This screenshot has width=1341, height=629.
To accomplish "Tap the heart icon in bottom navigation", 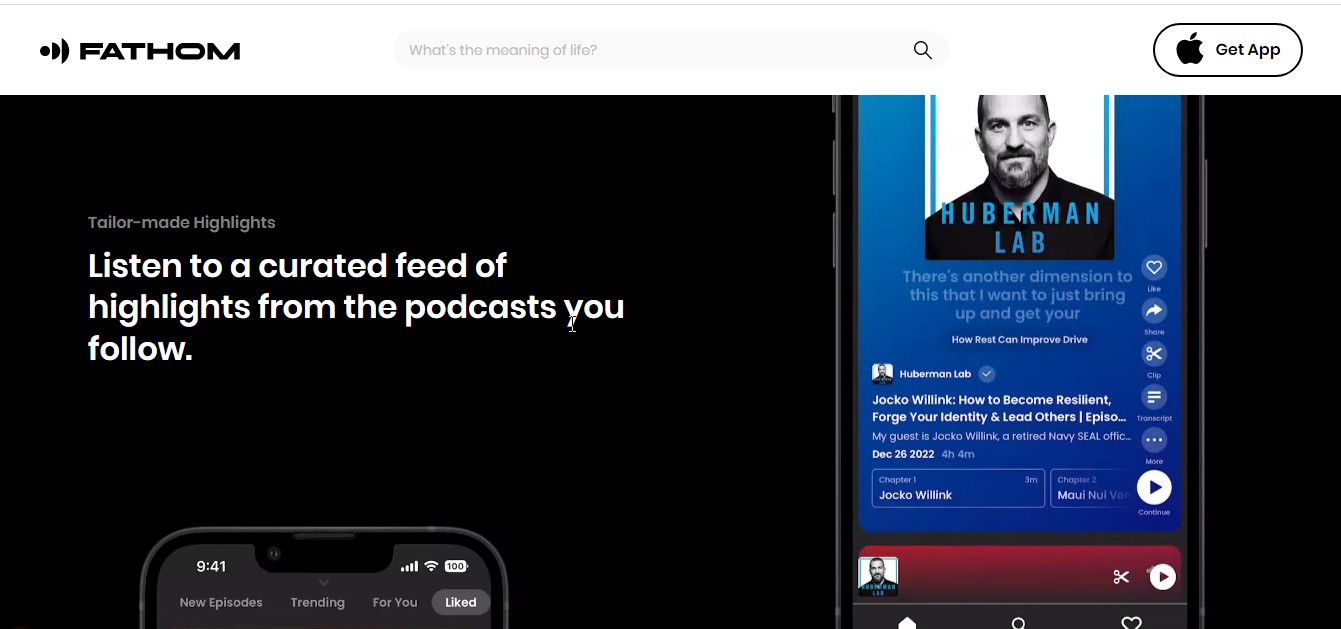I will 1131,623.
